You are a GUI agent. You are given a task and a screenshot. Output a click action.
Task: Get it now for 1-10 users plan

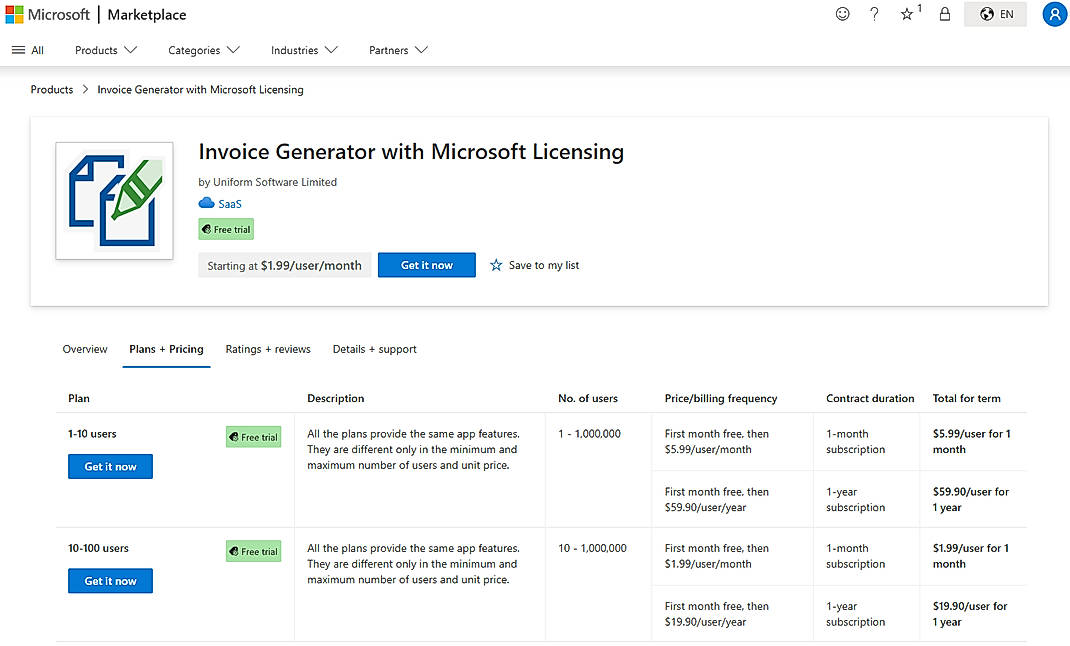[x=111, y=467]
